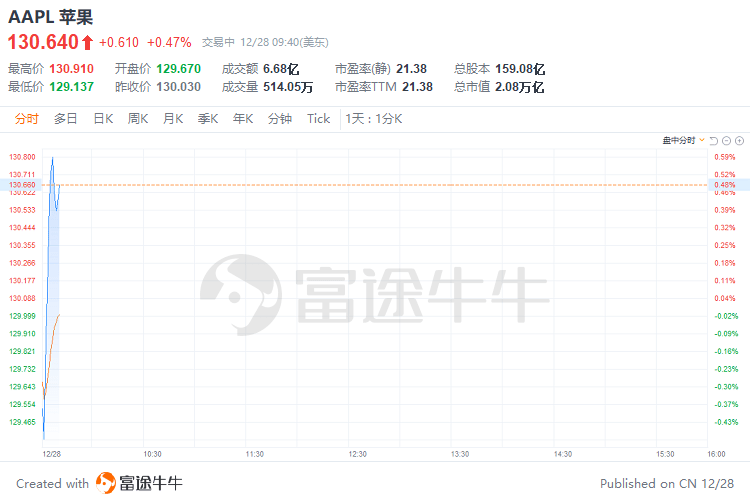Click the 成交量 value 514.05万

click(288, 87)
